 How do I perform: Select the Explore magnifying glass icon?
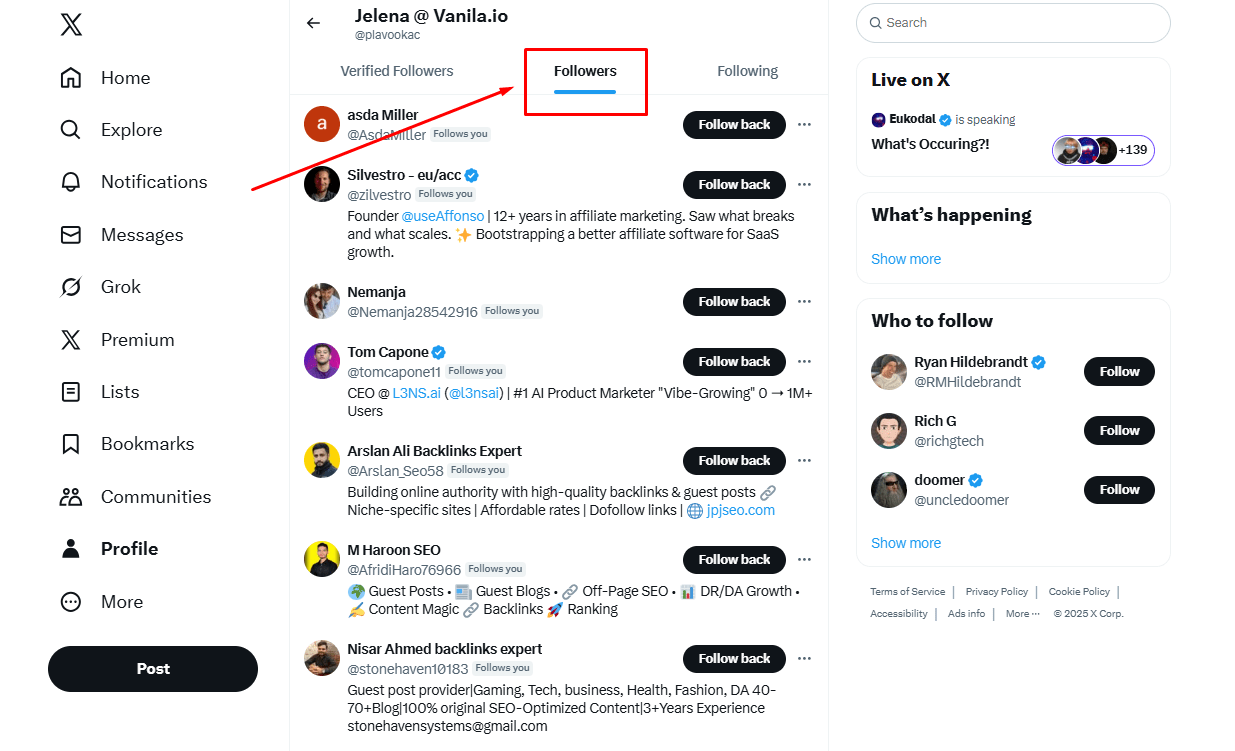click(70, 129)
